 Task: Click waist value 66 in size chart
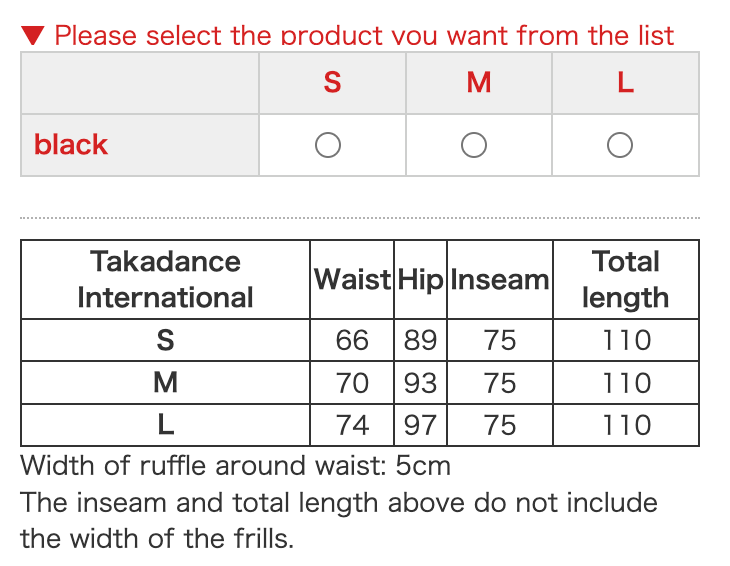tap(352, 340)
